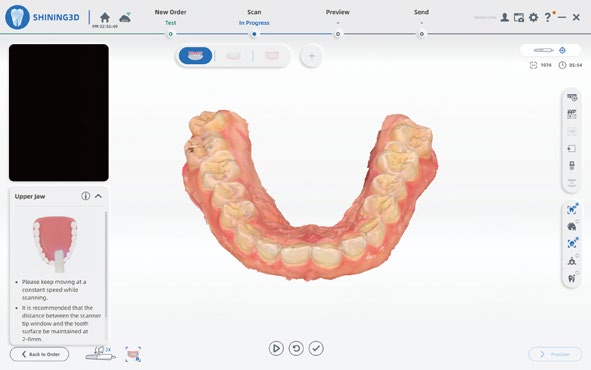Click the scanner calibration target icon

[x=562, y=50]
